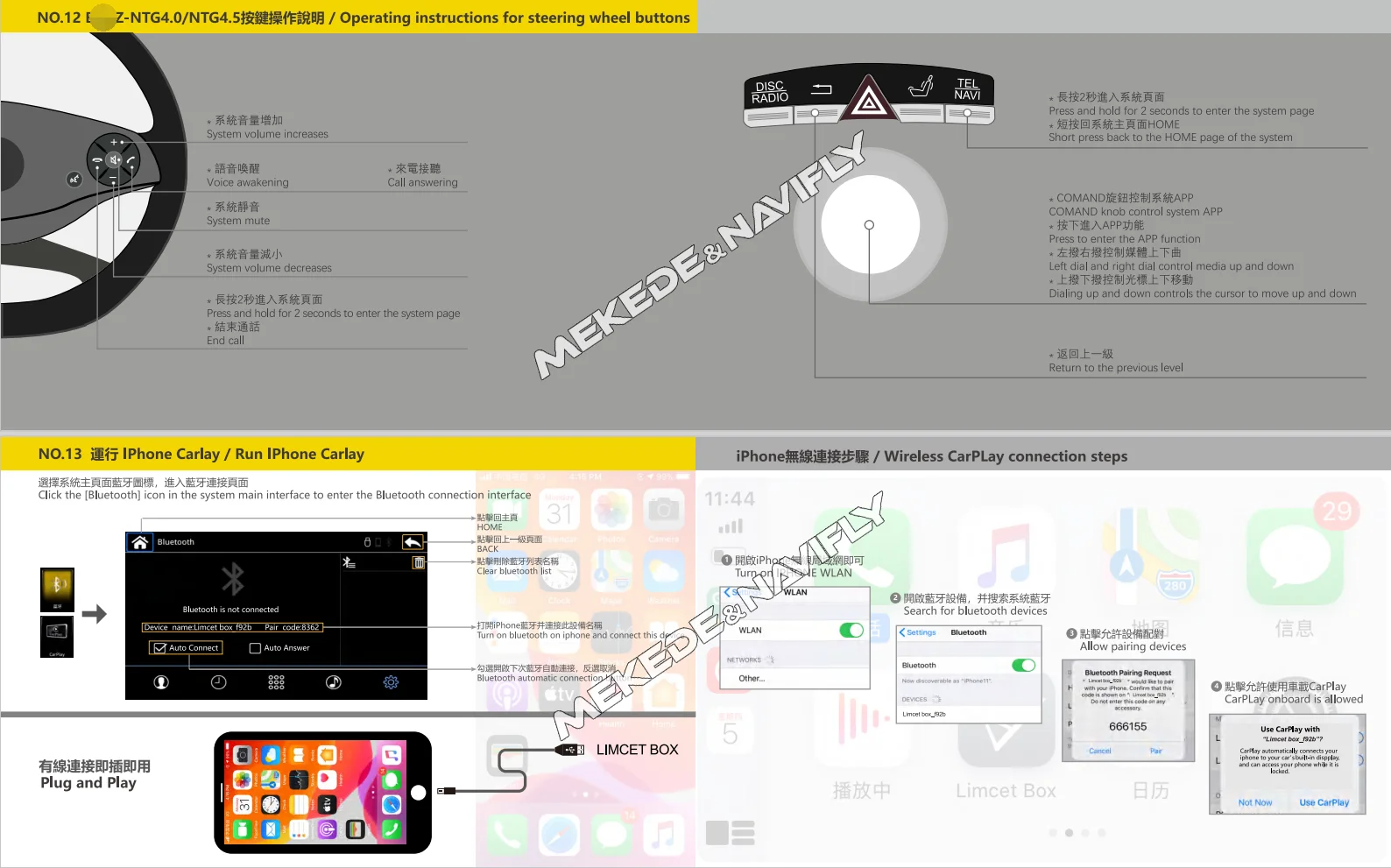
Task: Click the faded Maps icon showing 280 sign
Action: [1150, 558]
